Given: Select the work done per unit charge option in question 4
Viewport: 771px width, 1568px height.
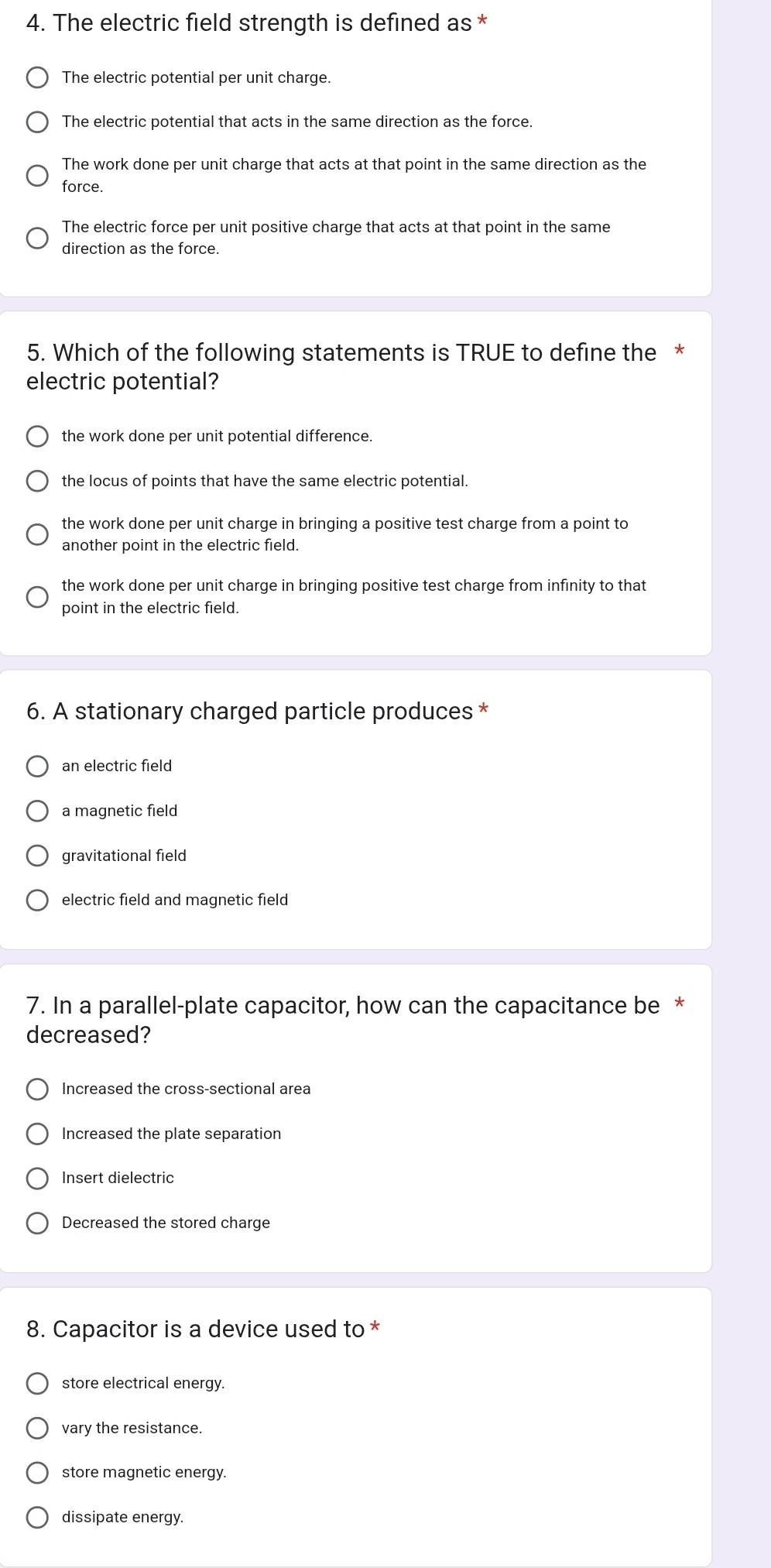Looking at the screenshot, I should pos(37,174).
